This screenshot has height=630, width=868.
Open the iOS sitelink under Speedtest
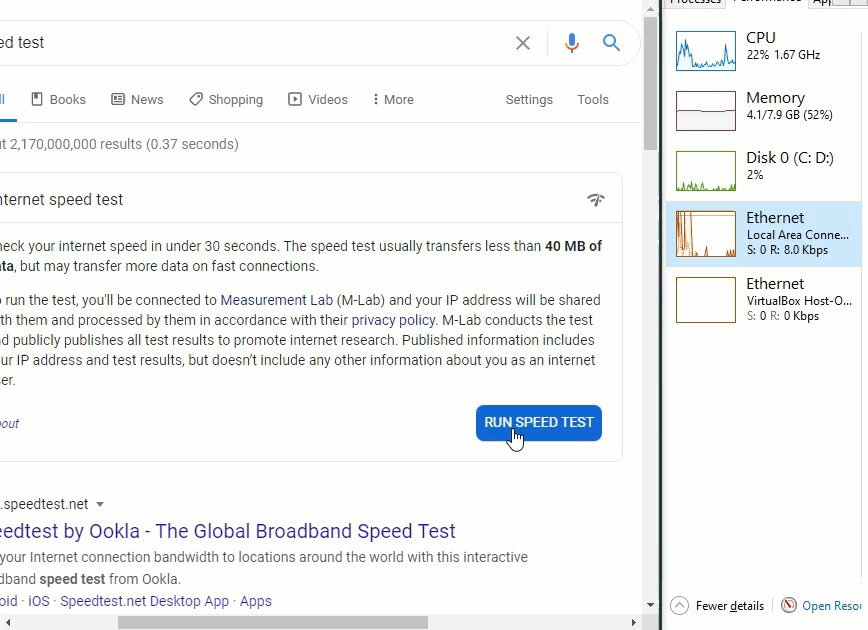click(39, 601)
